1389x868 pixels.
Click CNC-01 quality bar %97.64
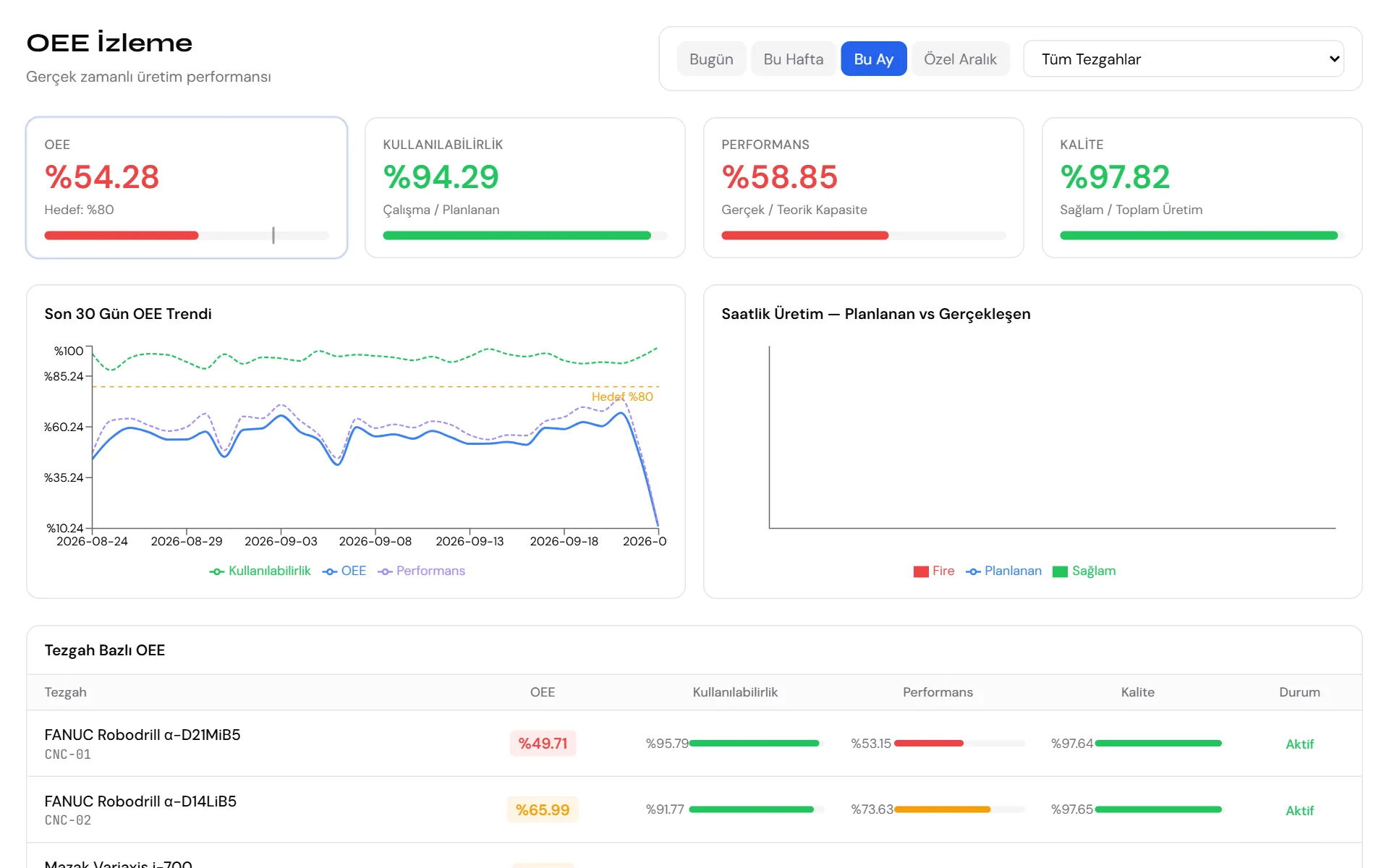pyautogui.click(x=1159, y=743)
